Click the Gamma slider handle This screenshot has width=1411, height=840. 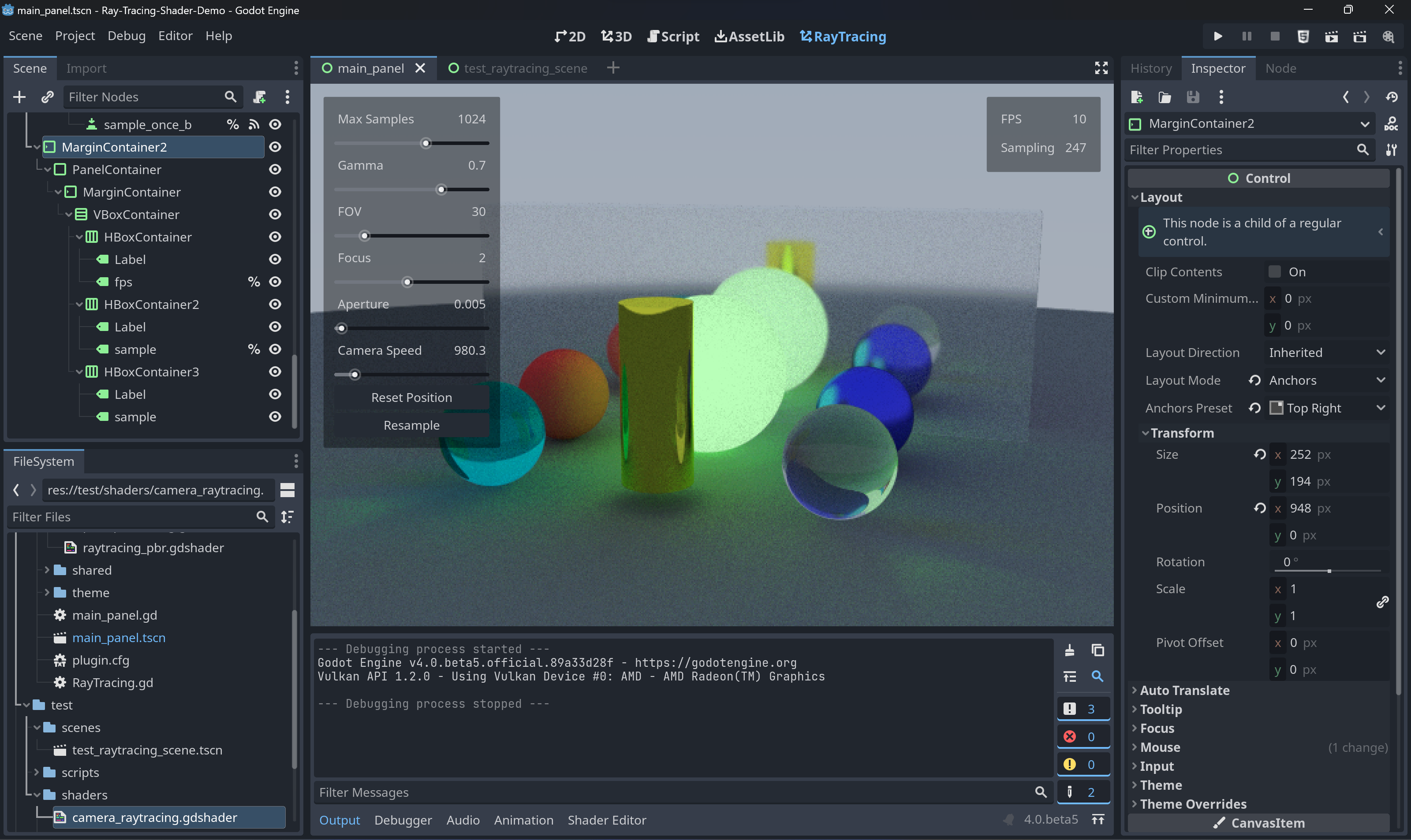coord(441,190)
